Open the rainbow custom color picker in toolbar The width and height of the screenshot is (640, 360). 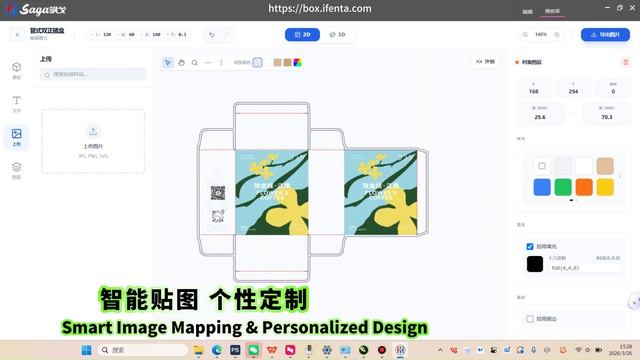[x=298, y=62]
